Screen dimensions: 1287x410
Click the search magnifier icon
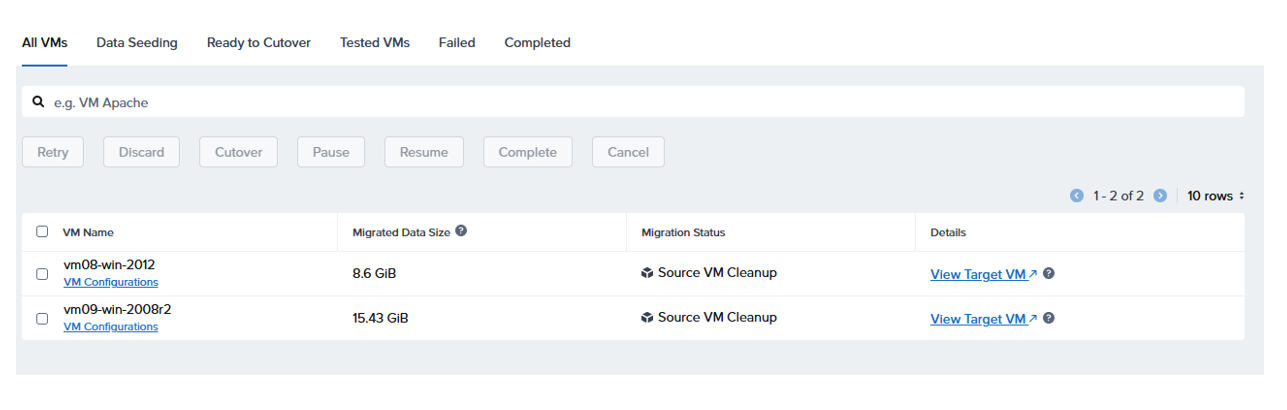[x=38, y=102]
